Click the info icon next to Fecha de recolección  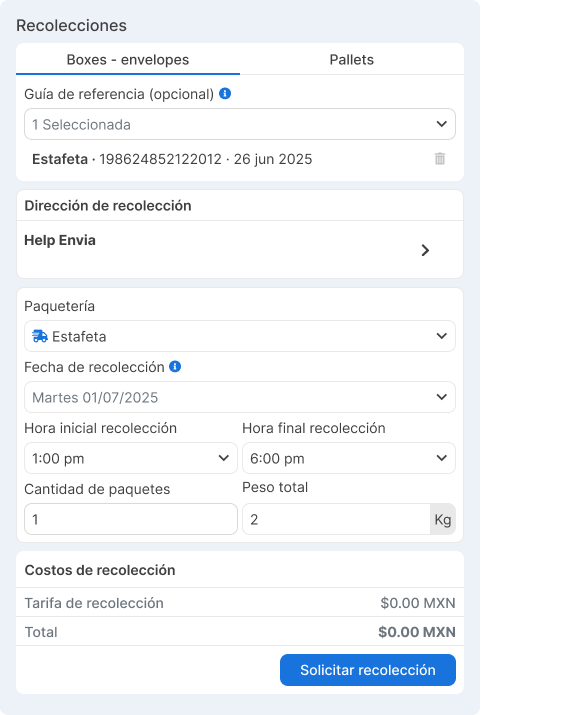[175, 367]
